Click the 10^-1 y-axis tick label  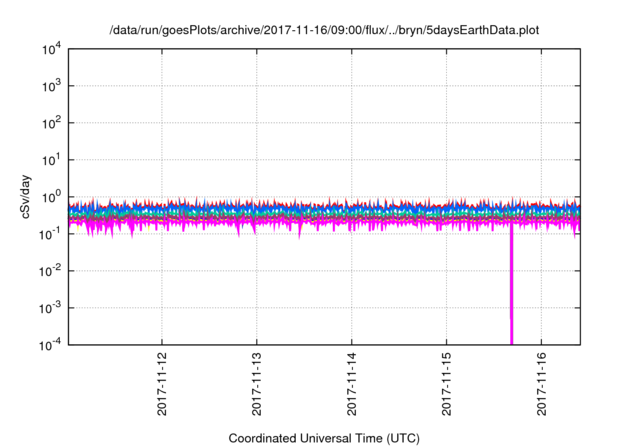51,234
